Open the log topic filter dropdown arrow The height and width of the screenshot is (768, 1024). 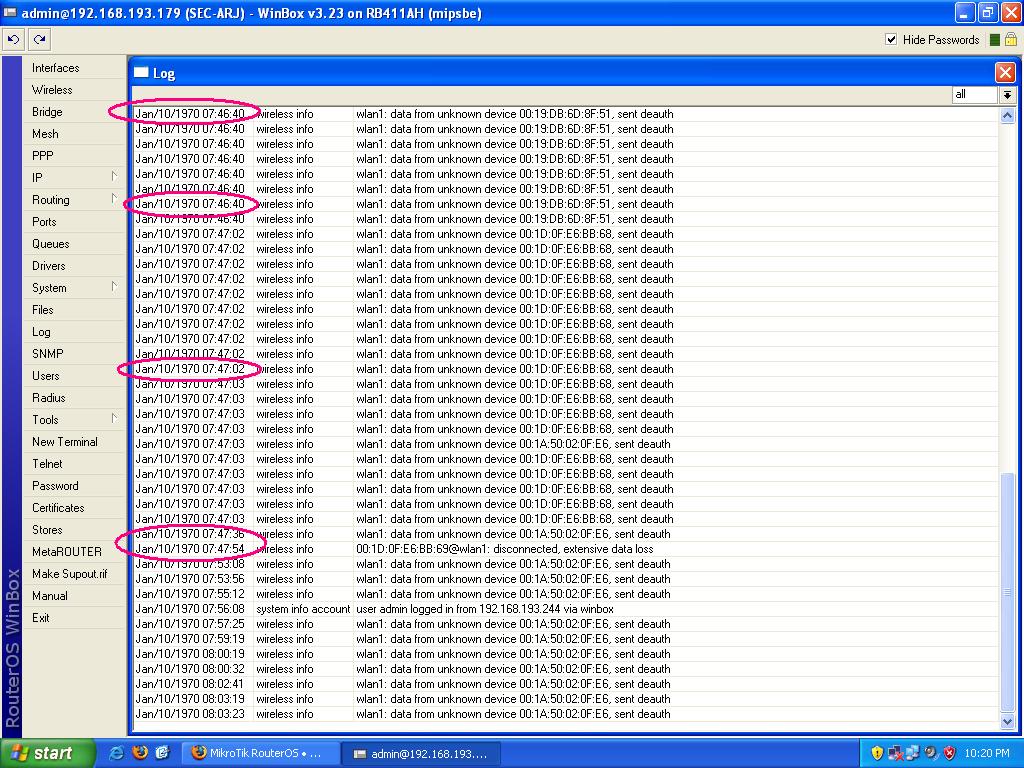[1008, 95]
